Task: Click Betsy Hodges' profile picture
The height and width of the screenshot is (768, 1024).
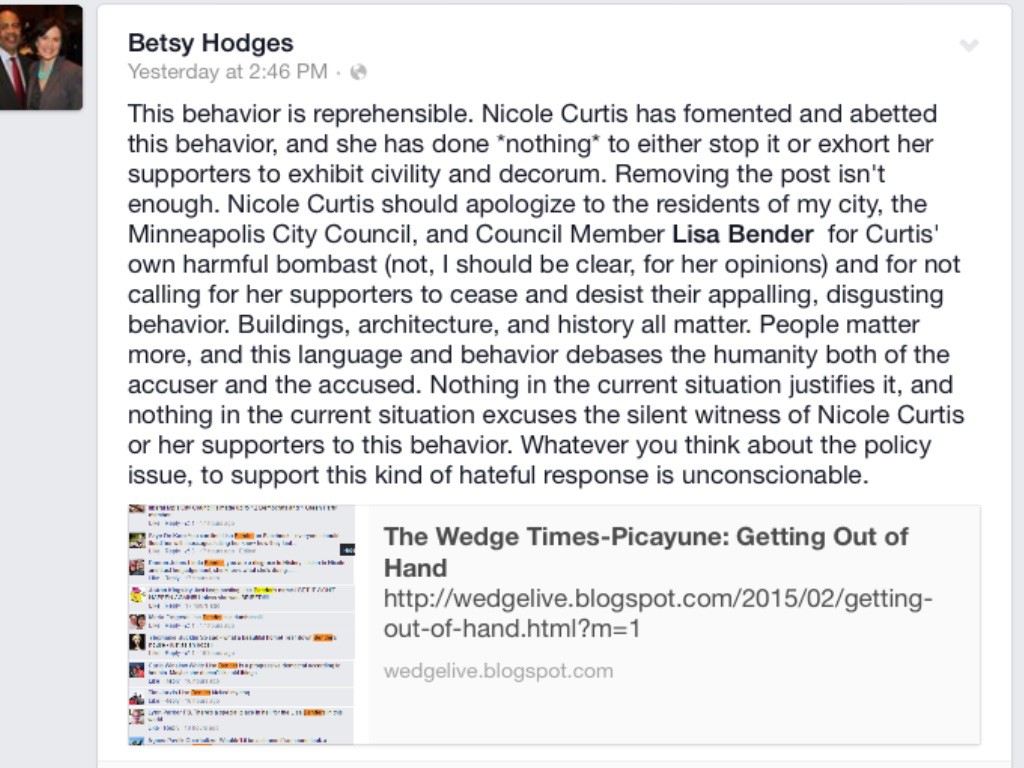Action: tap(41, 57)
